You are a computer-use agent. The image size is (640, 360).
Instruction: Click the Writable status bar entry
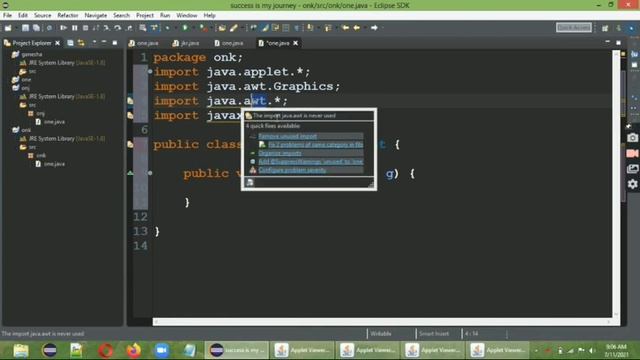point(381,333)
